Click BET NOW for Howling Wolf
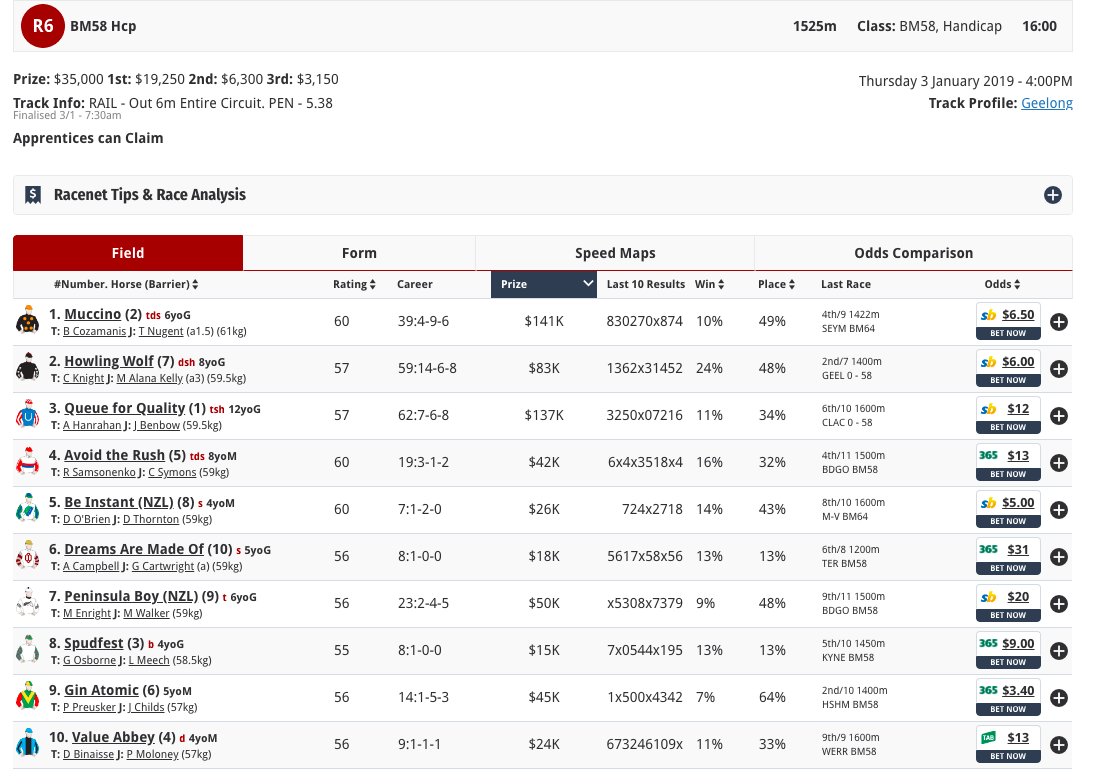Screen dimensions: 1097x784 pos(1008,379)
